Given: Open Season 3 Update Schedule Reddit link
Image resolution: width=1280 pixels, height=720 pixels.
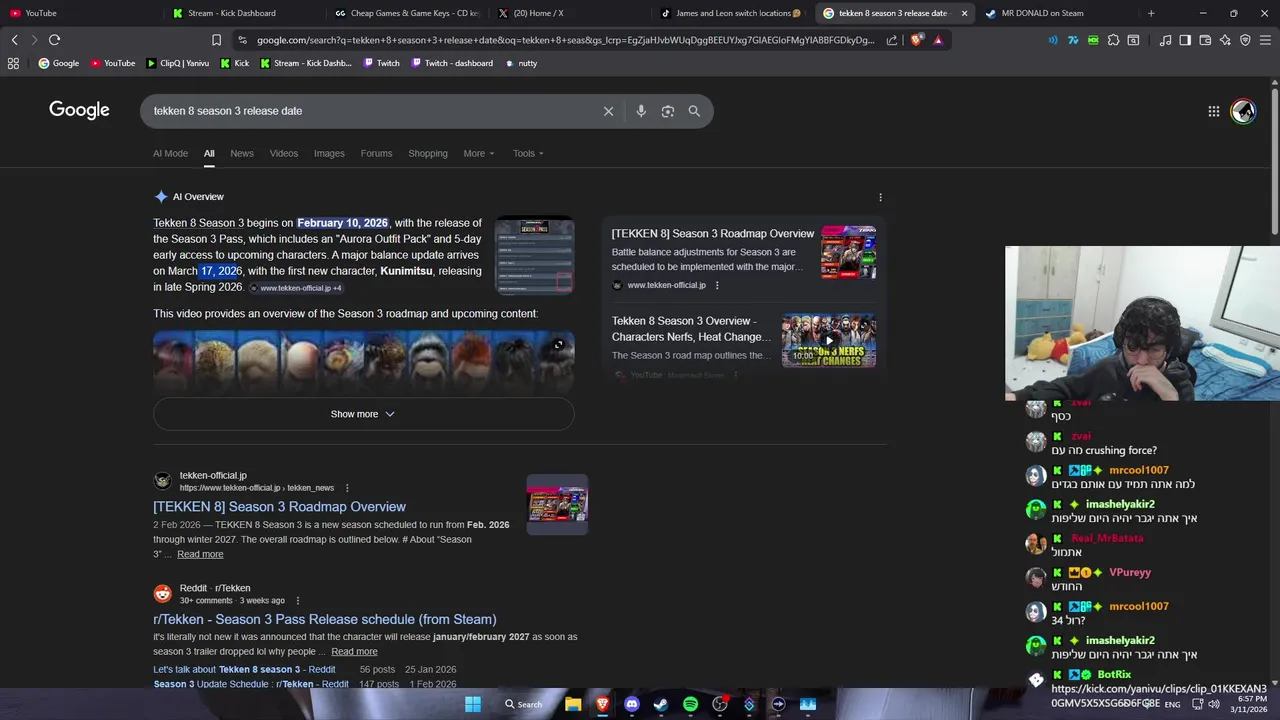Looking at the screenshot, I should [x=251, y=684].
